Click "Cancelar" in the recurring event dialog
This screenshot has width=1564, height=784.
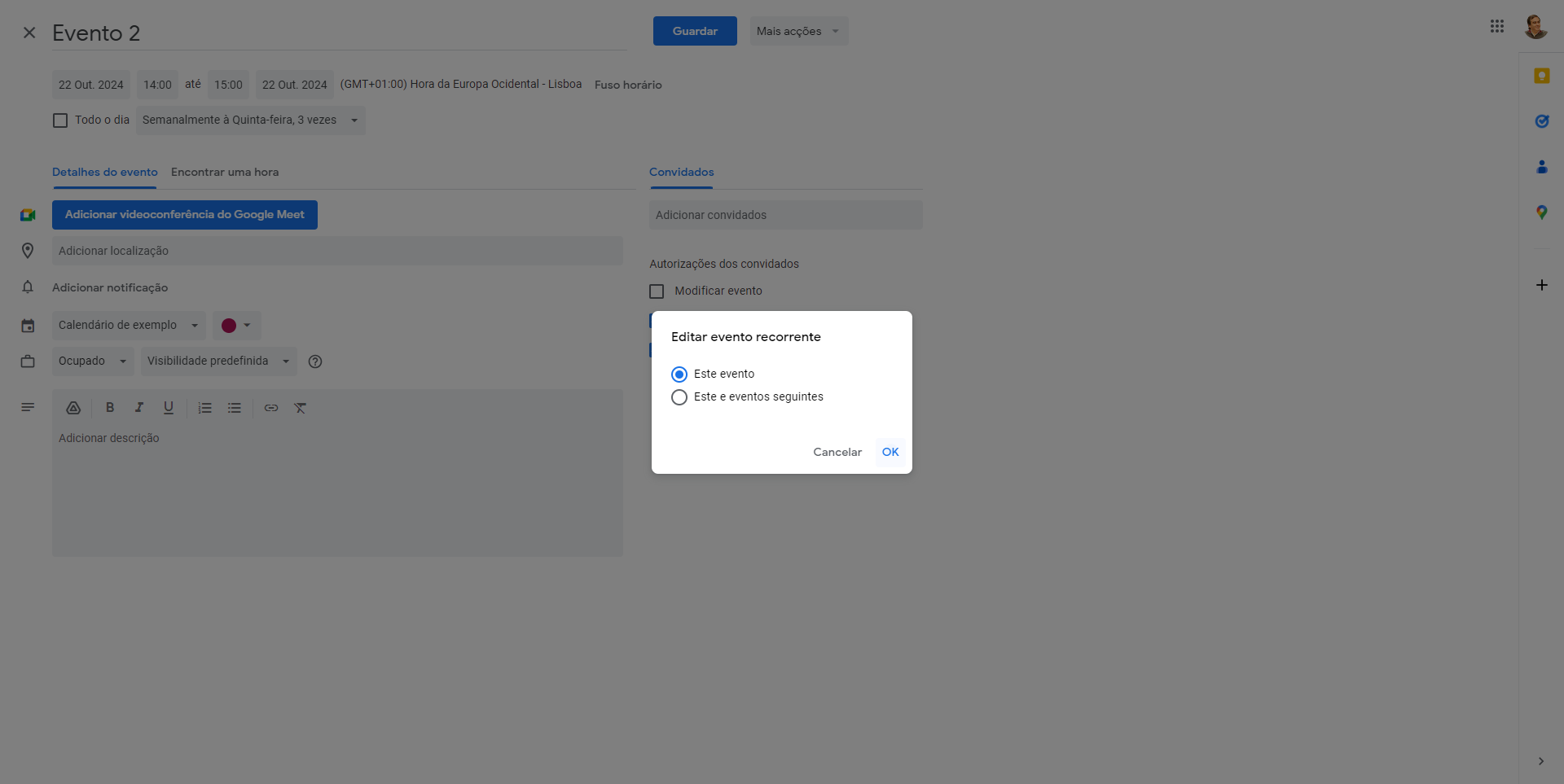(837, 452)
